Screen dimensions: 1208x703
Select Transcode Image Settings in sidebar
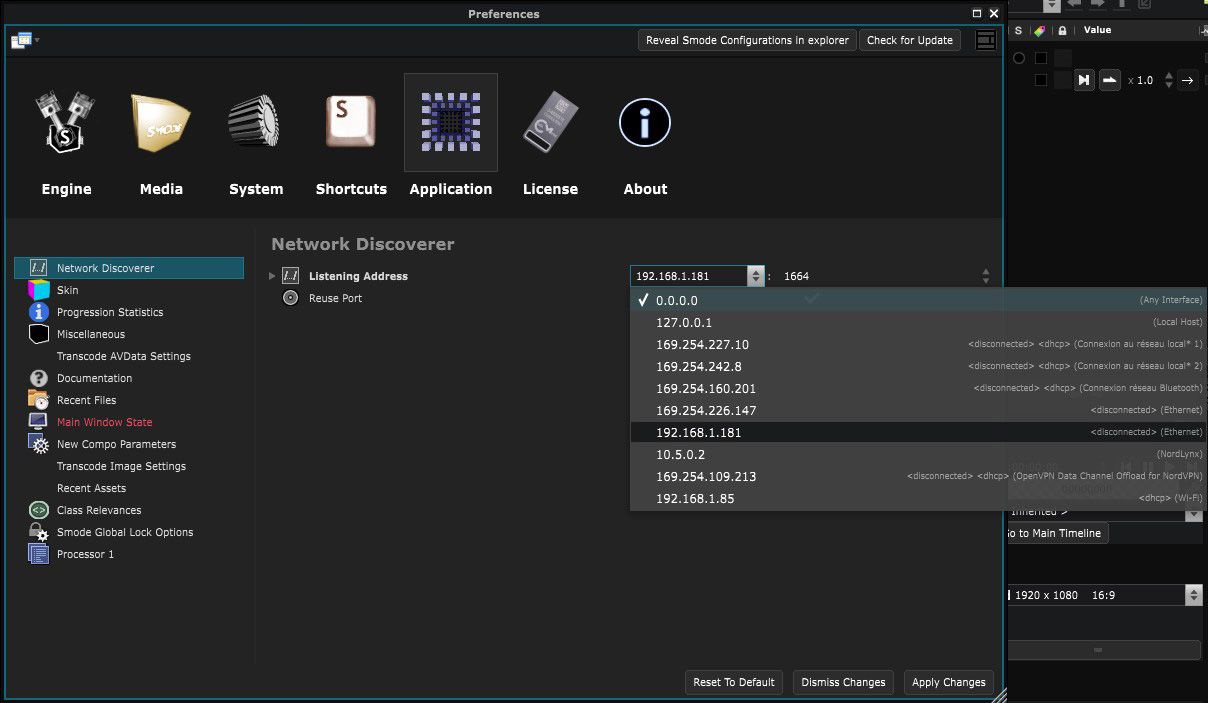[121, 466]
